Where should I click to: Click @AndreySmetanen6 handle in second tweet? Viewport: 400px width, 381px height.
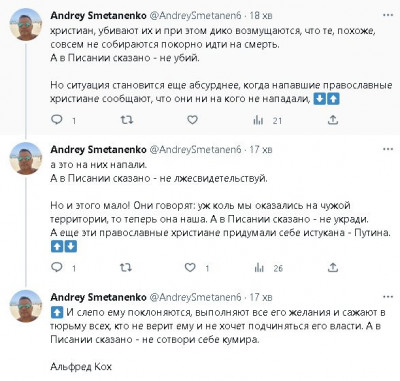(195, 150)
